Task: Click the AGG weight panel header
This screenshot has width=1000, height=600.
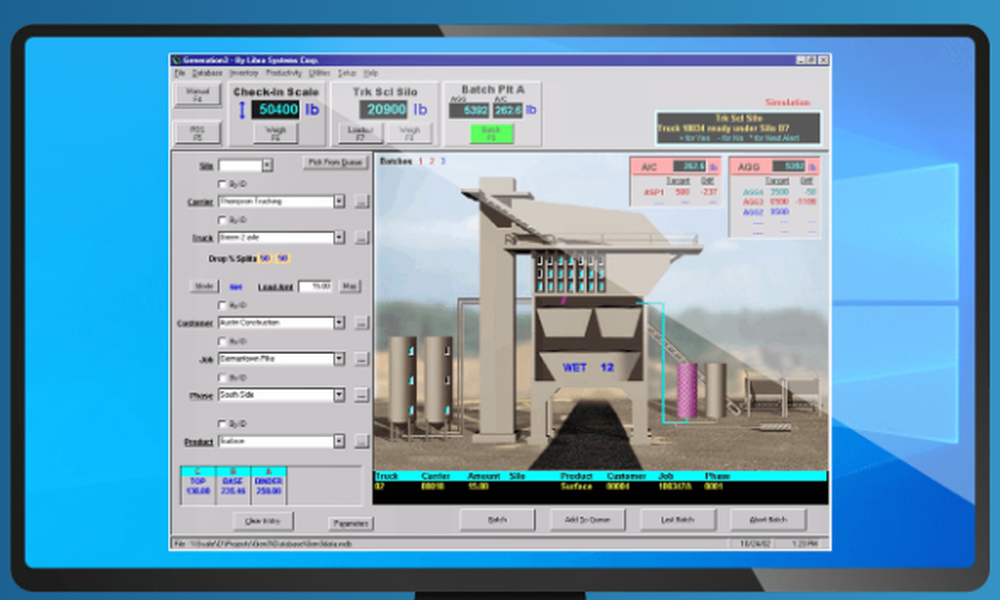Action: click(774, 166)
